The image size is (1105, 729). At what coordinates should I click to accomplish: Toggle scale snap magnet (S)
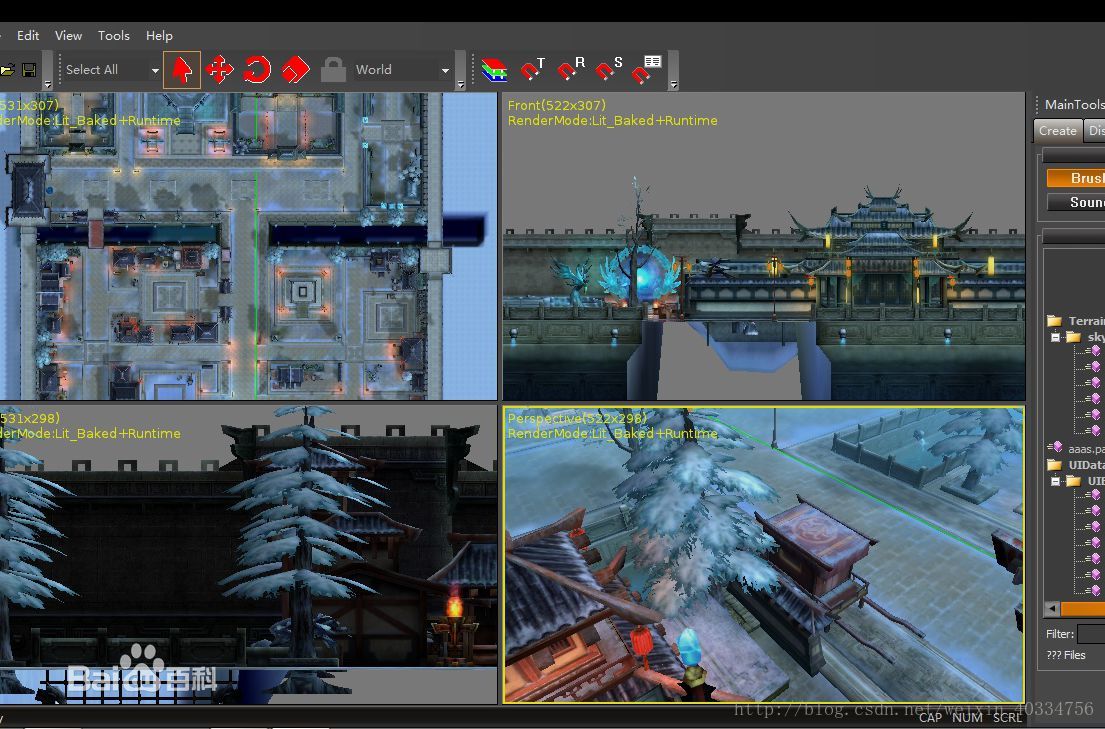click(x=608, y=70)
